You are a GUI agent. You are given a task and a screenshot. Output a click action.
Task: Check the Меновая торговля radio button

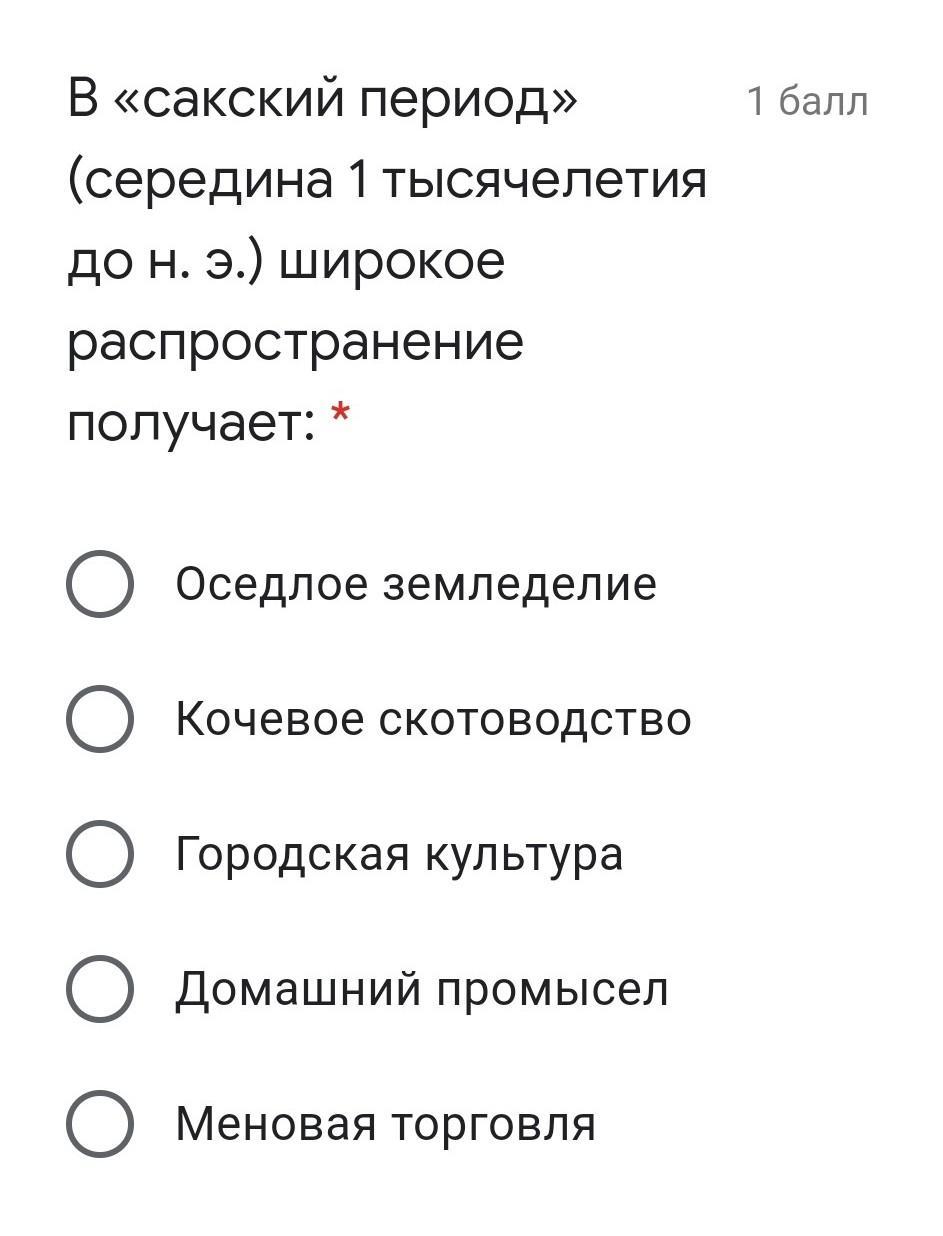pos(100,1124)
